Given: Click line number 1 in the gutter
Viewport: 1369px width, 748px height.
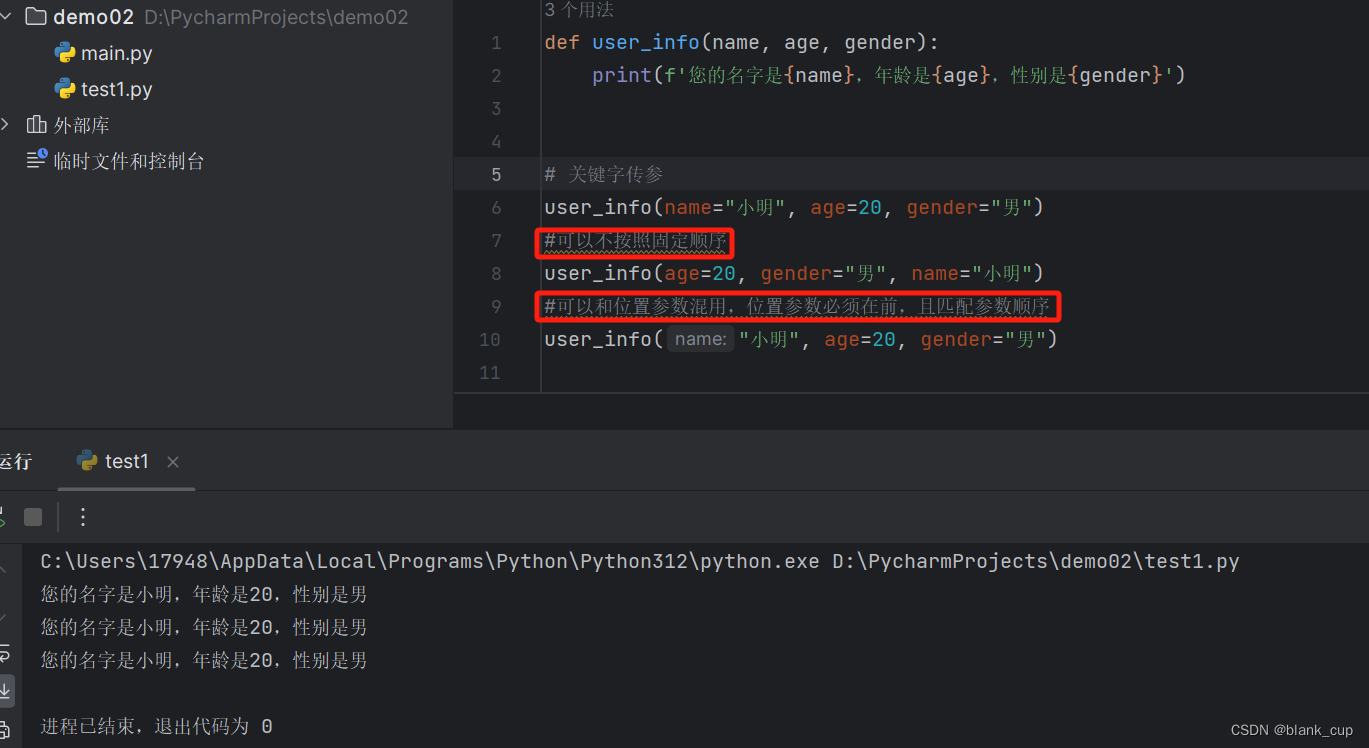Looking at the screenshot, I should pos(496,43).
